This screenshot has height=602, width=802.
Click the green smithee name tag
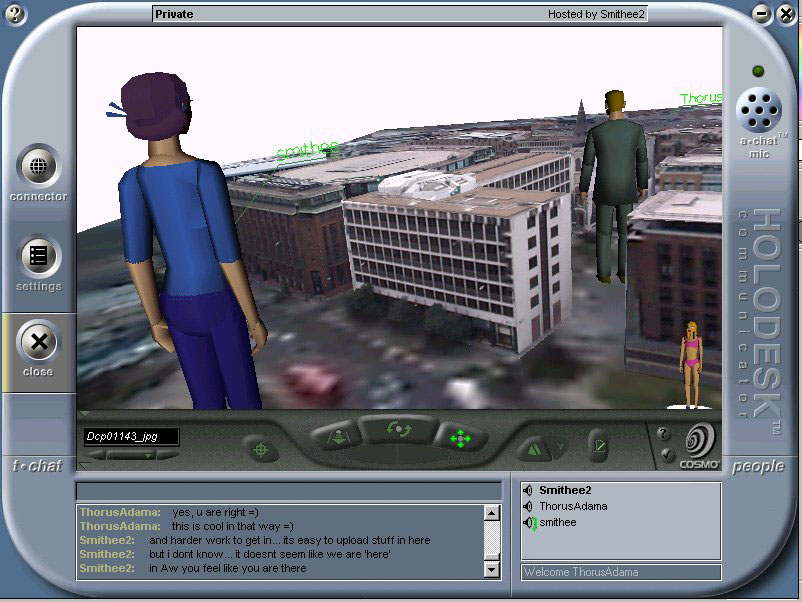click(307, 150)
